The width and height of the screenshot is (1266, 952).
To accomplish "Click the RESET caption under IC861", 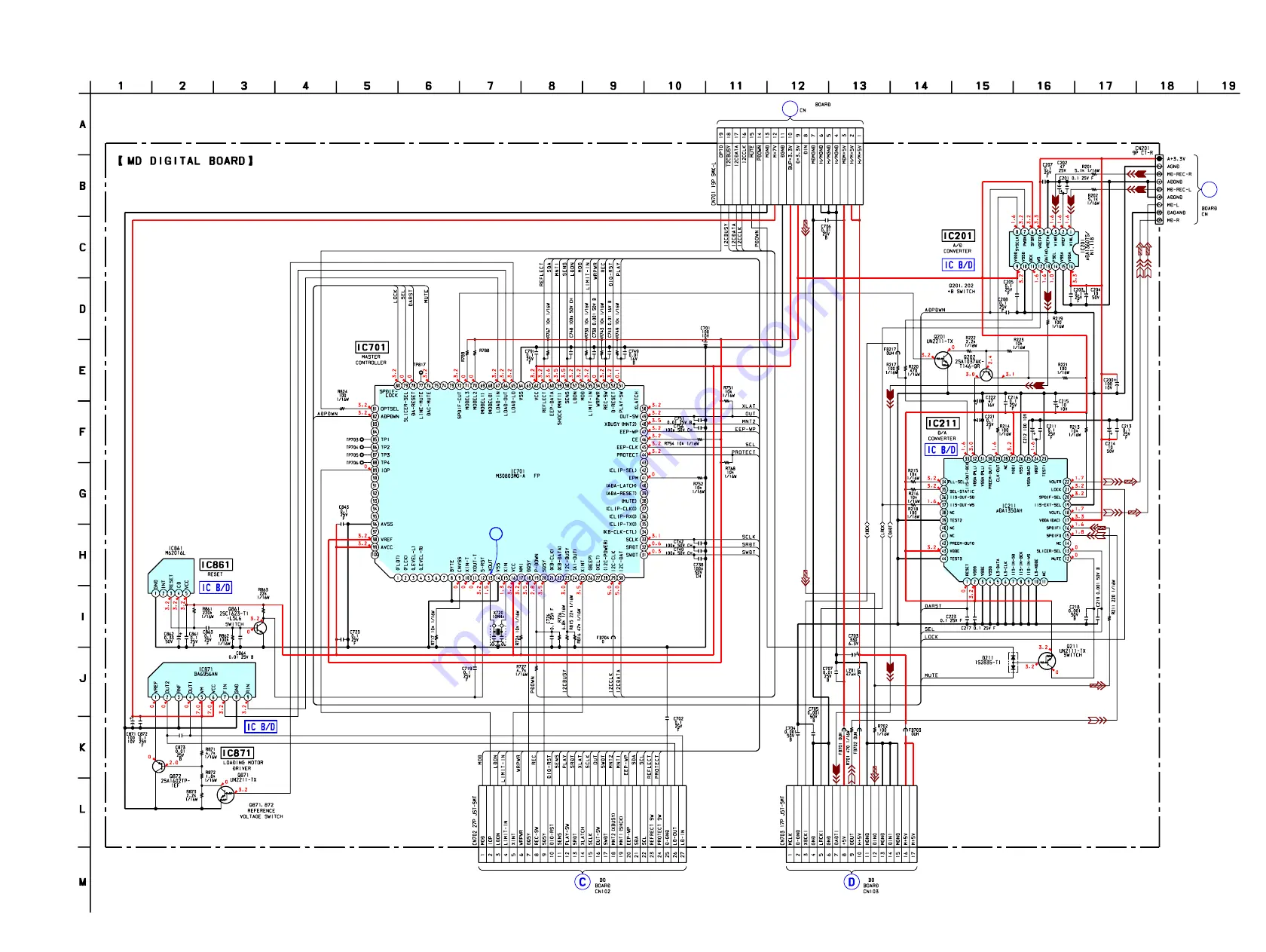I will pos(216,574).
